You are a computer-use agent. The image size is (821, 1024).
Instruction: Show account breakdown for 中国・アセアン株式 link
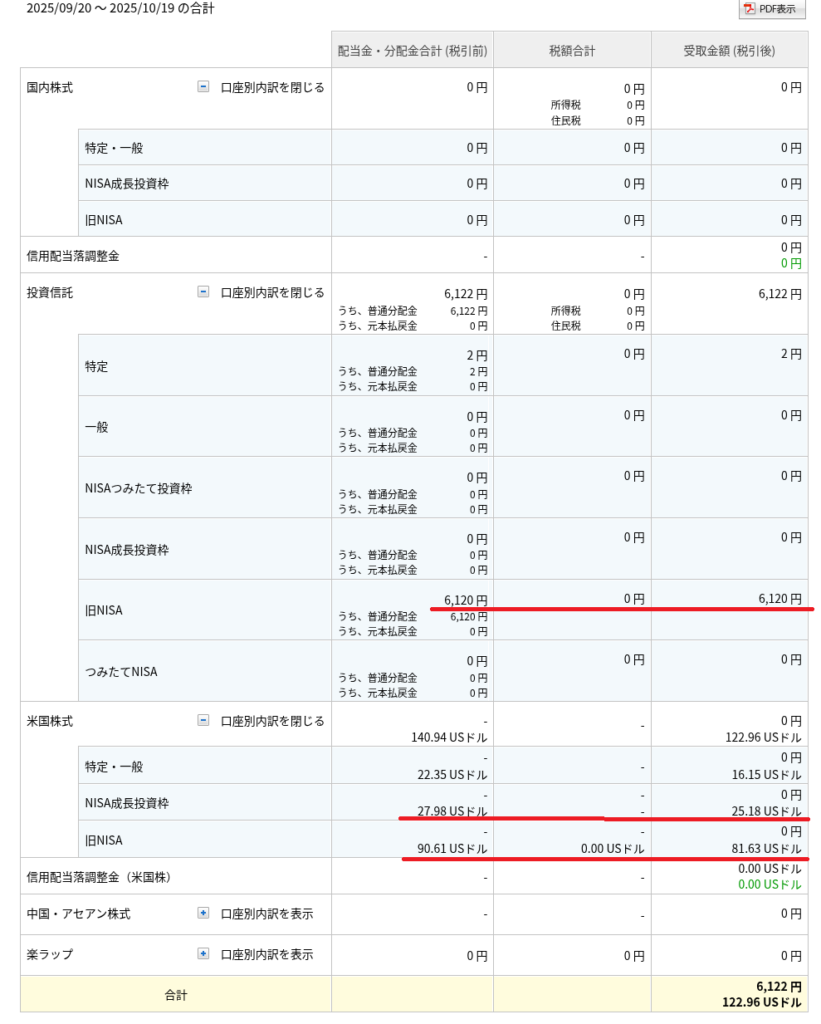coord(267,913)
